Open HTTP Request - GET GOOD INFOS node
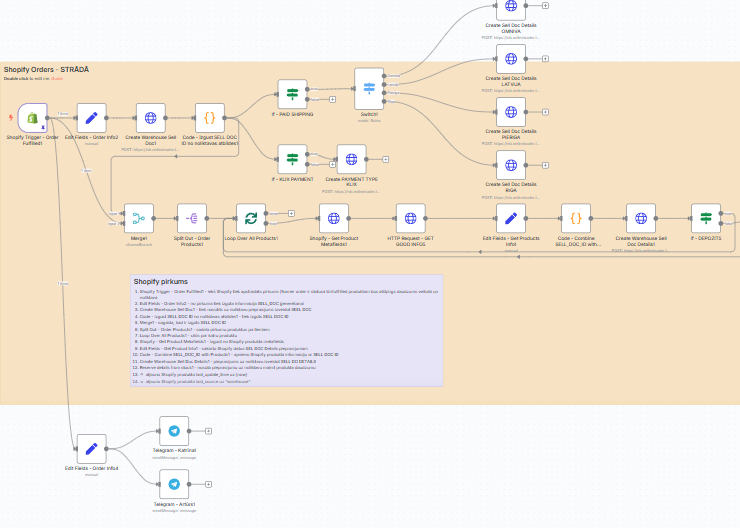 [x=411, y=218]
